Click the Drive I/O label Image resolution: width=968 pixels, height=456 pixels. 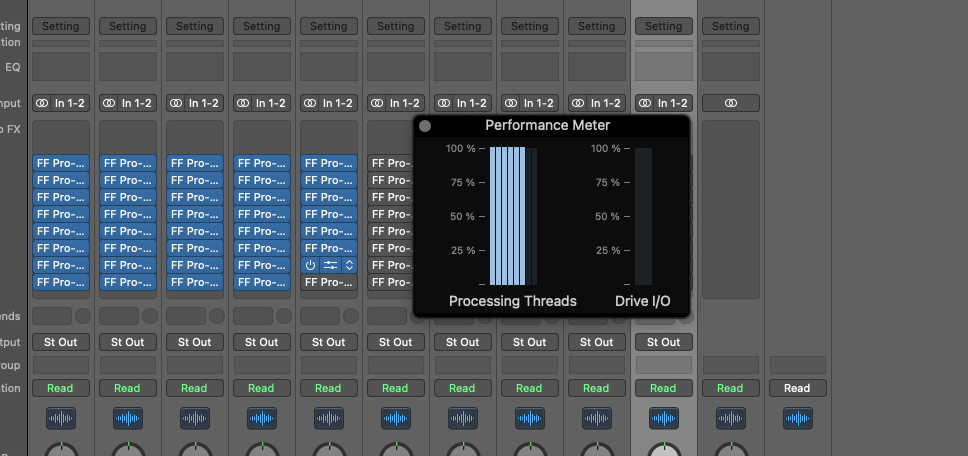(643, 301)
